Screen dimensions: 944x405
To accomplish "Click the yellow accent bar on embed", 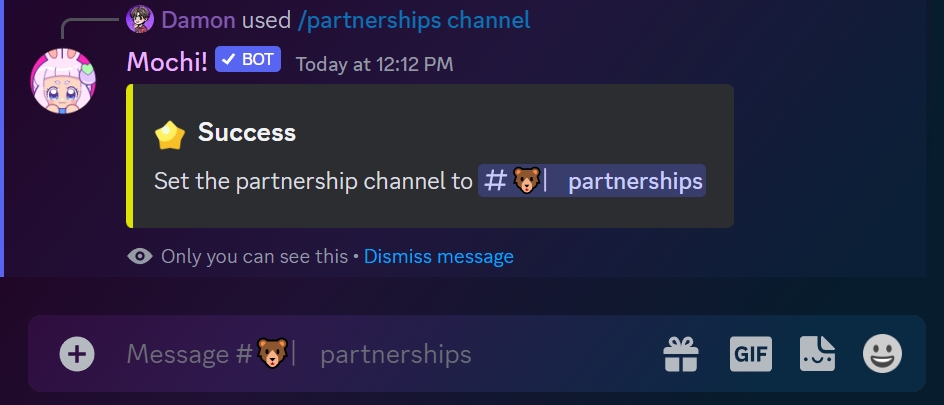I will [x=129, y=156].
